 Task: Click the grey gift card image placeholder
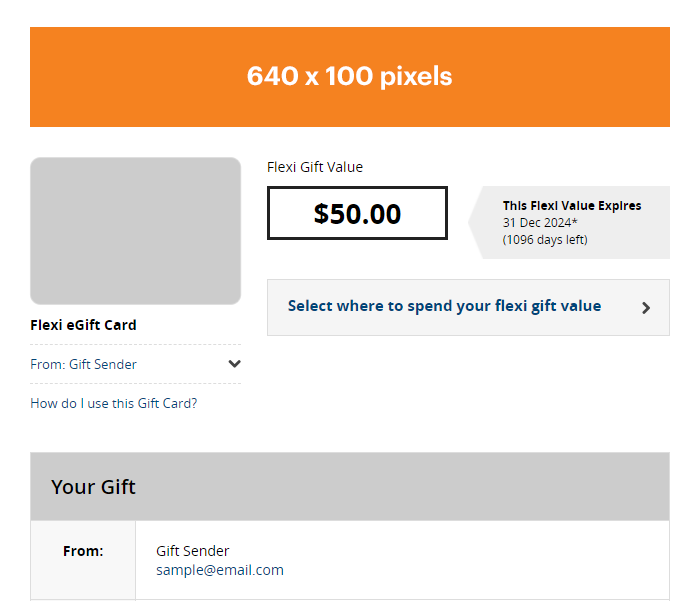[135, 231]
